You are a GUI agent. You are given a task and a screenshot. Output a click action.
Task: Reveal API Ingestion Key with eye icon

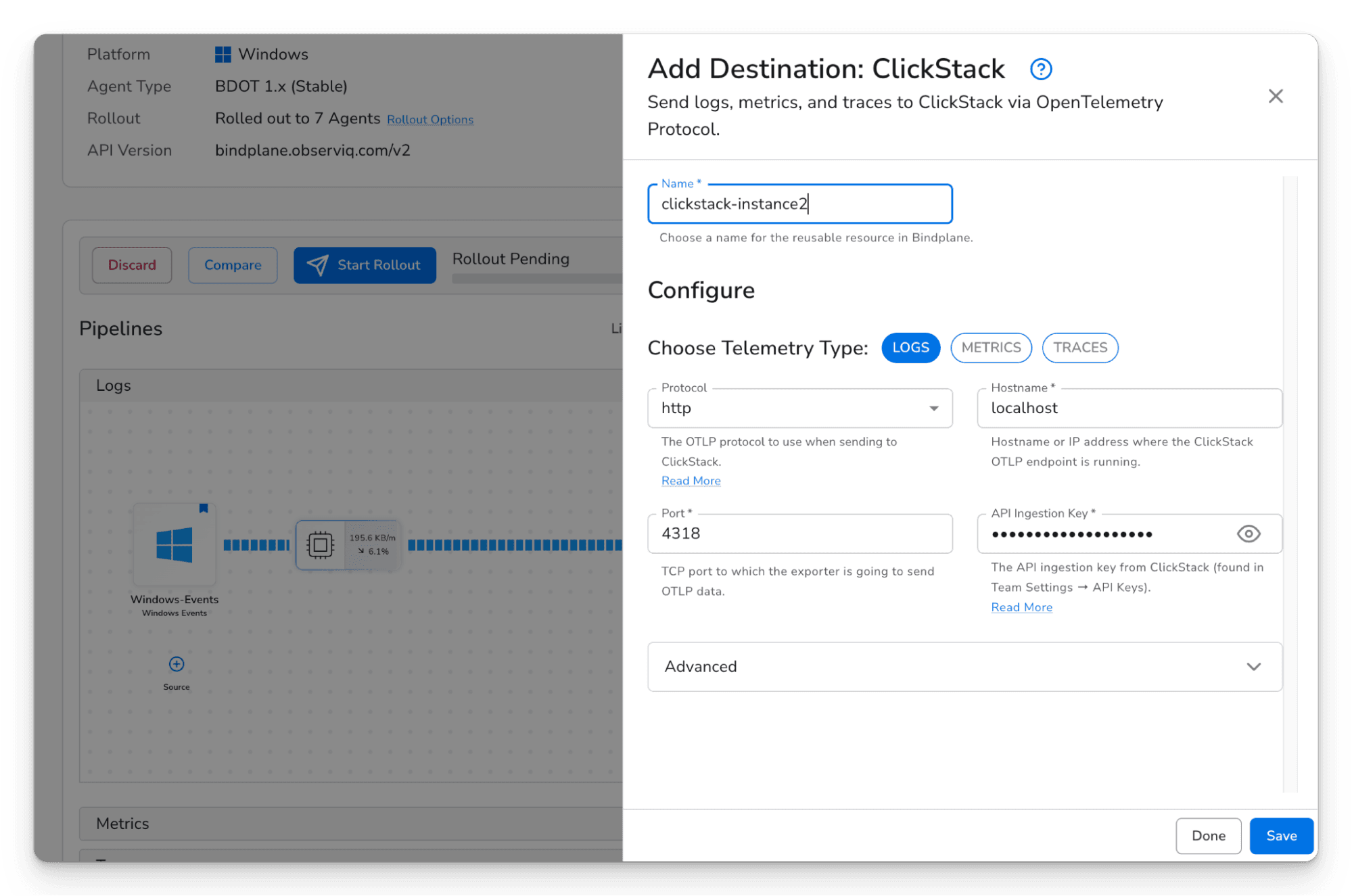pos(1248,534)
